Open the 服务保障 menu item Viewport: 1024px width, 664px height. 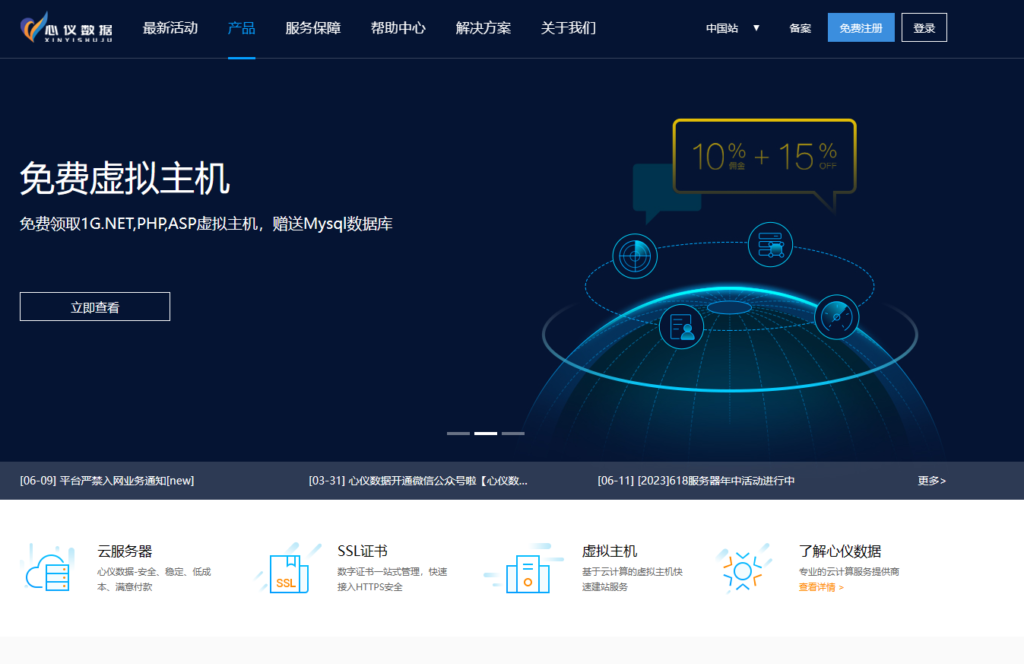click(313, 28)
